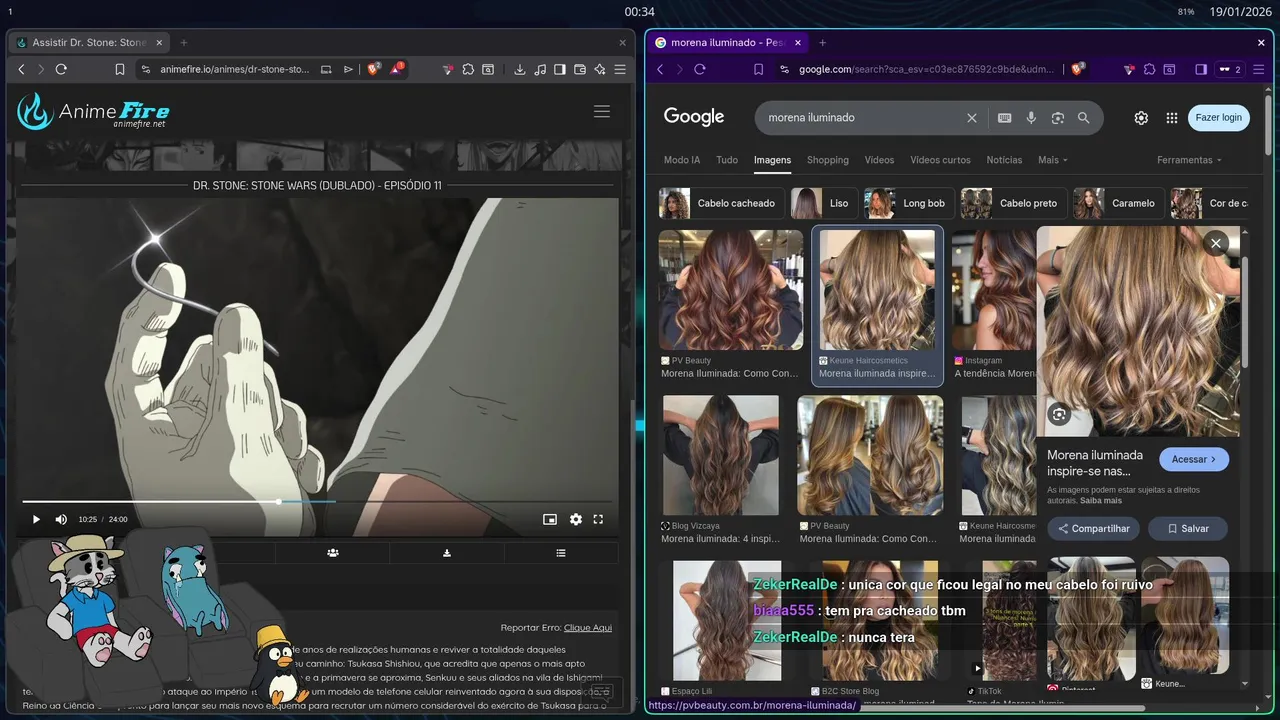Enter fullscreen on the video player

598,519
